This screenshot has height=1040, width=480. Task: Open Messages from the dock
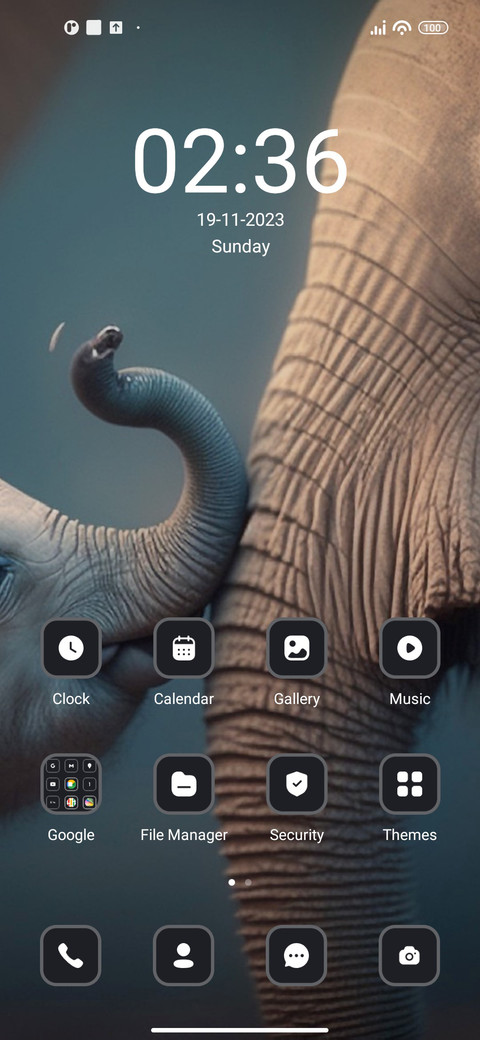coord(296,956)
